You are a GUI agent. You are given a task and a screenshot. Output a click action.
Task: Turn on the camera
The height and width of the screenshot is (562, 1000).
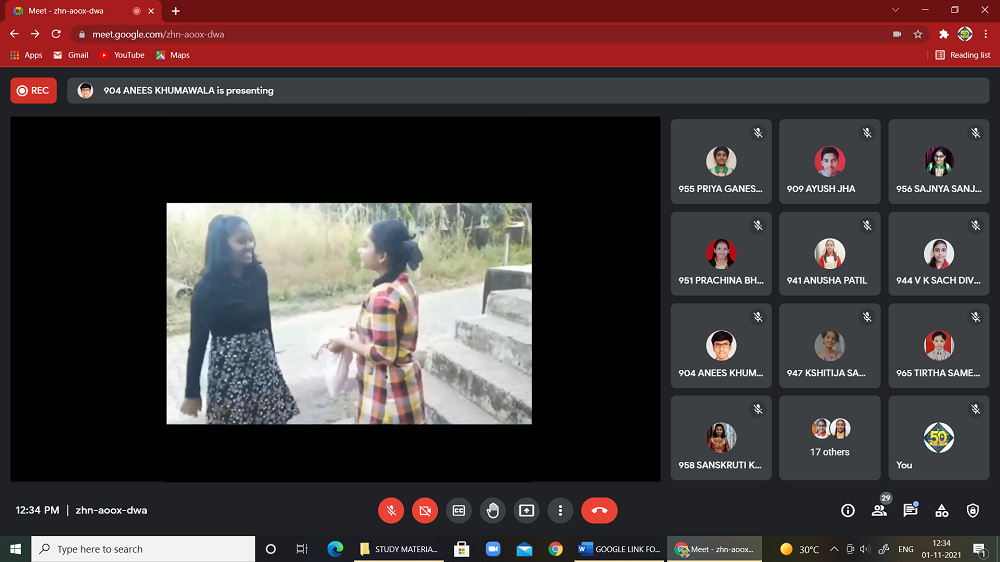point(425,510)
